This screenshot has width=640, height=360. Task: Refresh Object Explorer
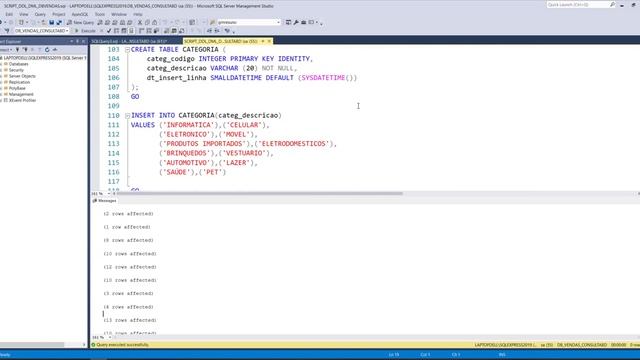point(47,50)
